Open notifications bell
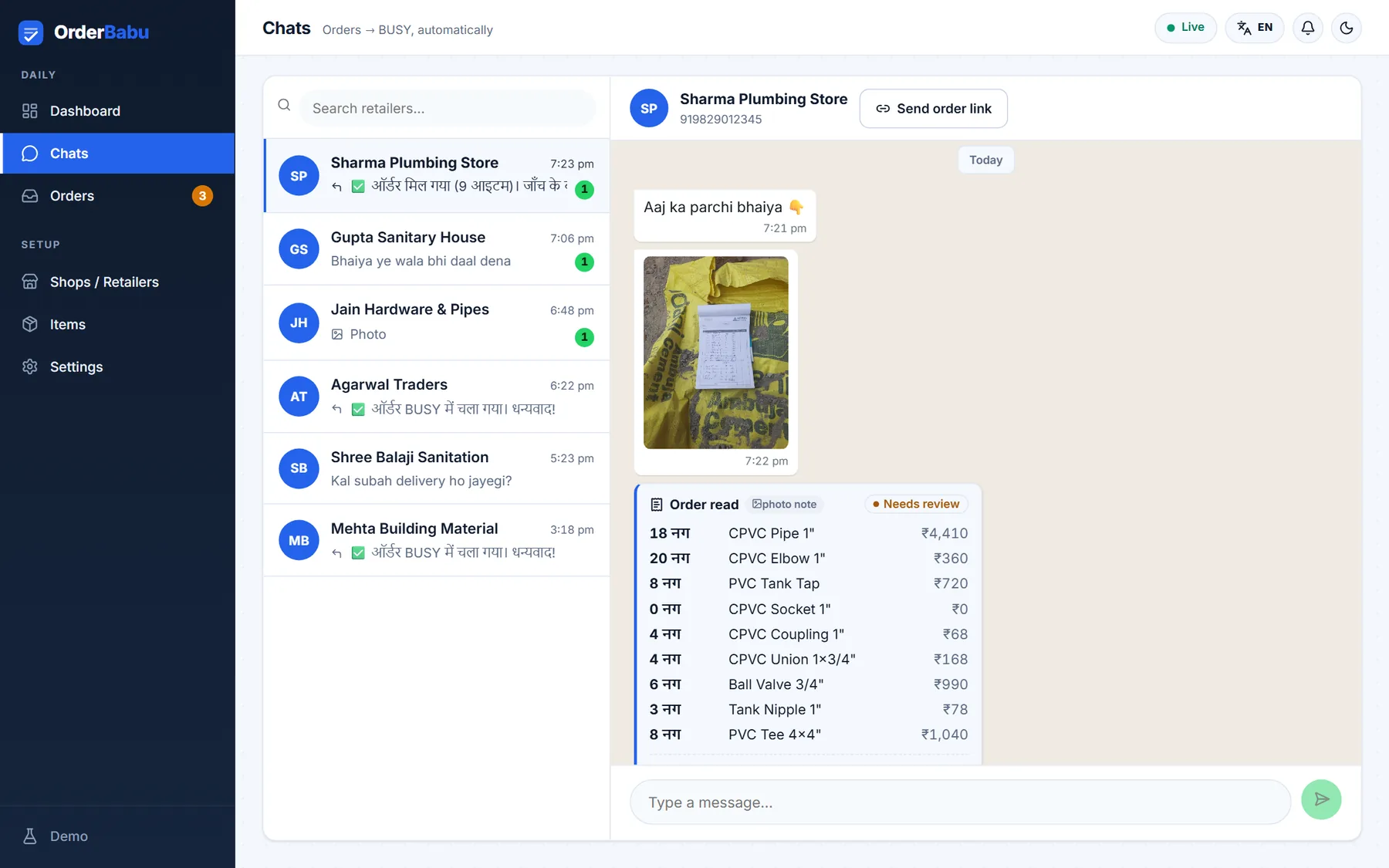1389x868 pixels. 1308,28
